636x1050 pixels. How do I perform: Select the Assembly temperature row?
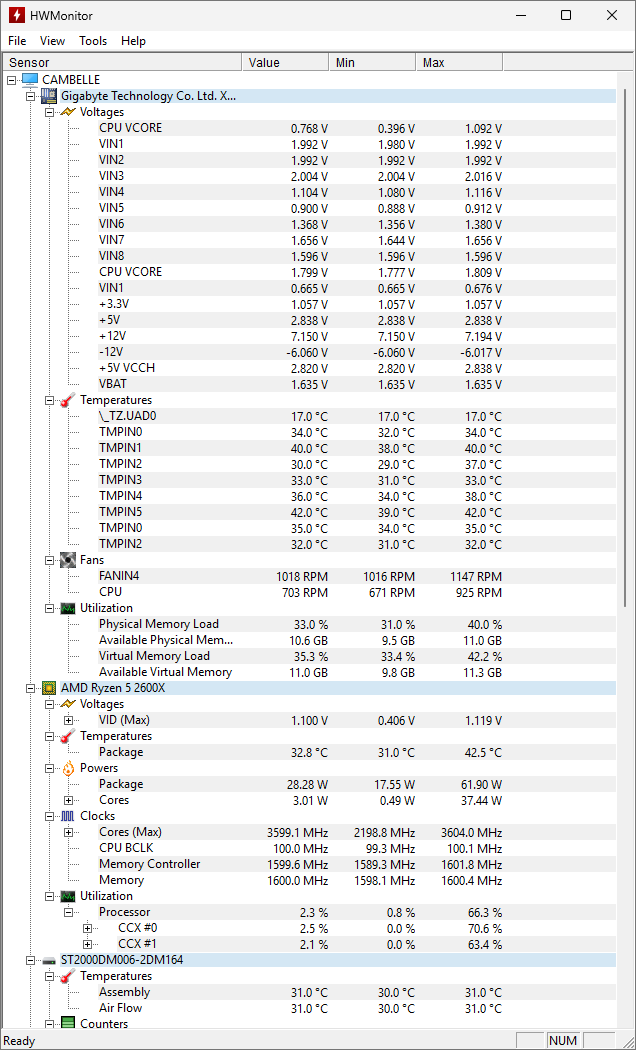tap(357, 992)
